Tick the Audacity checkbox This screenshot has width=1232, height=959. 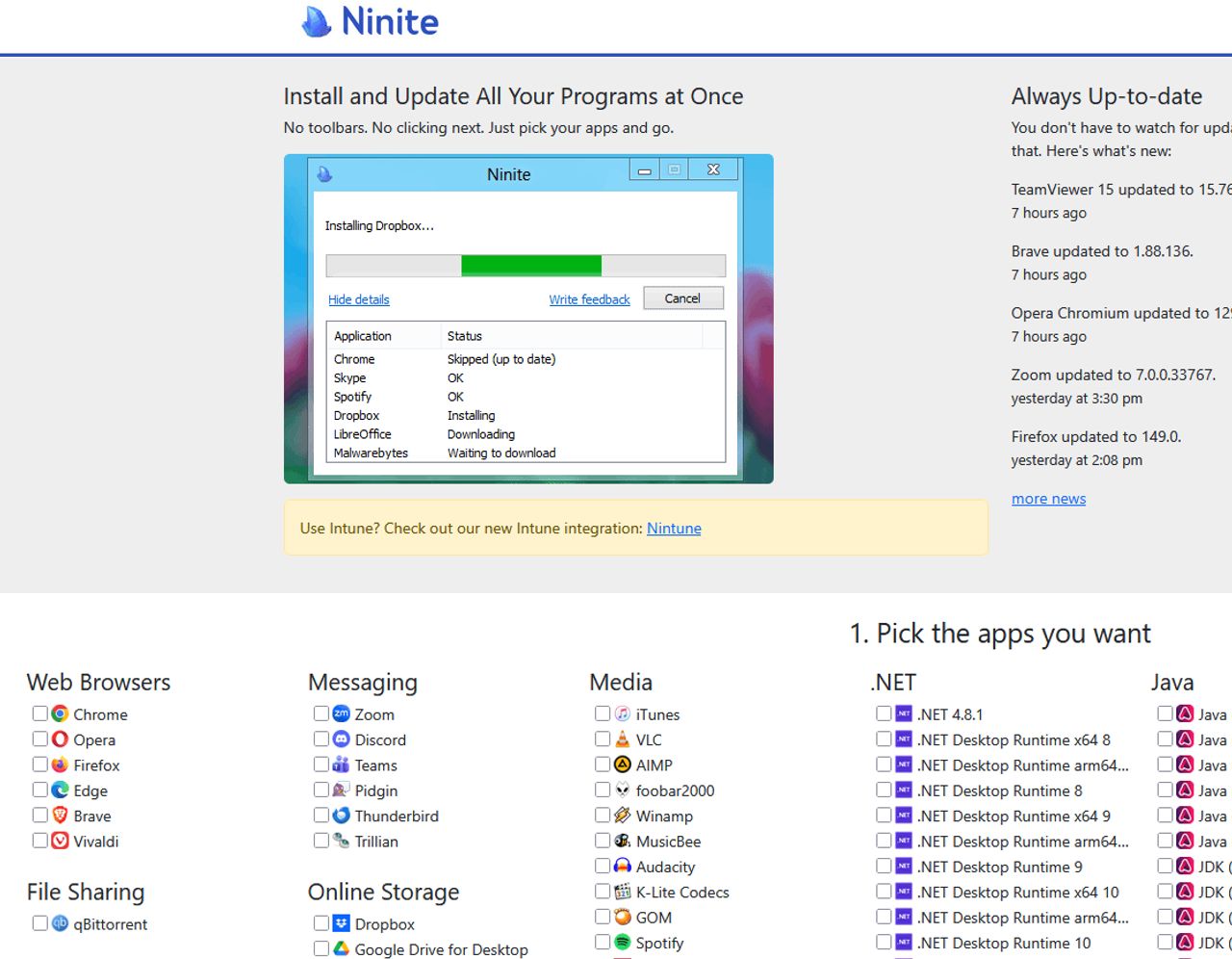coord(603,866)
